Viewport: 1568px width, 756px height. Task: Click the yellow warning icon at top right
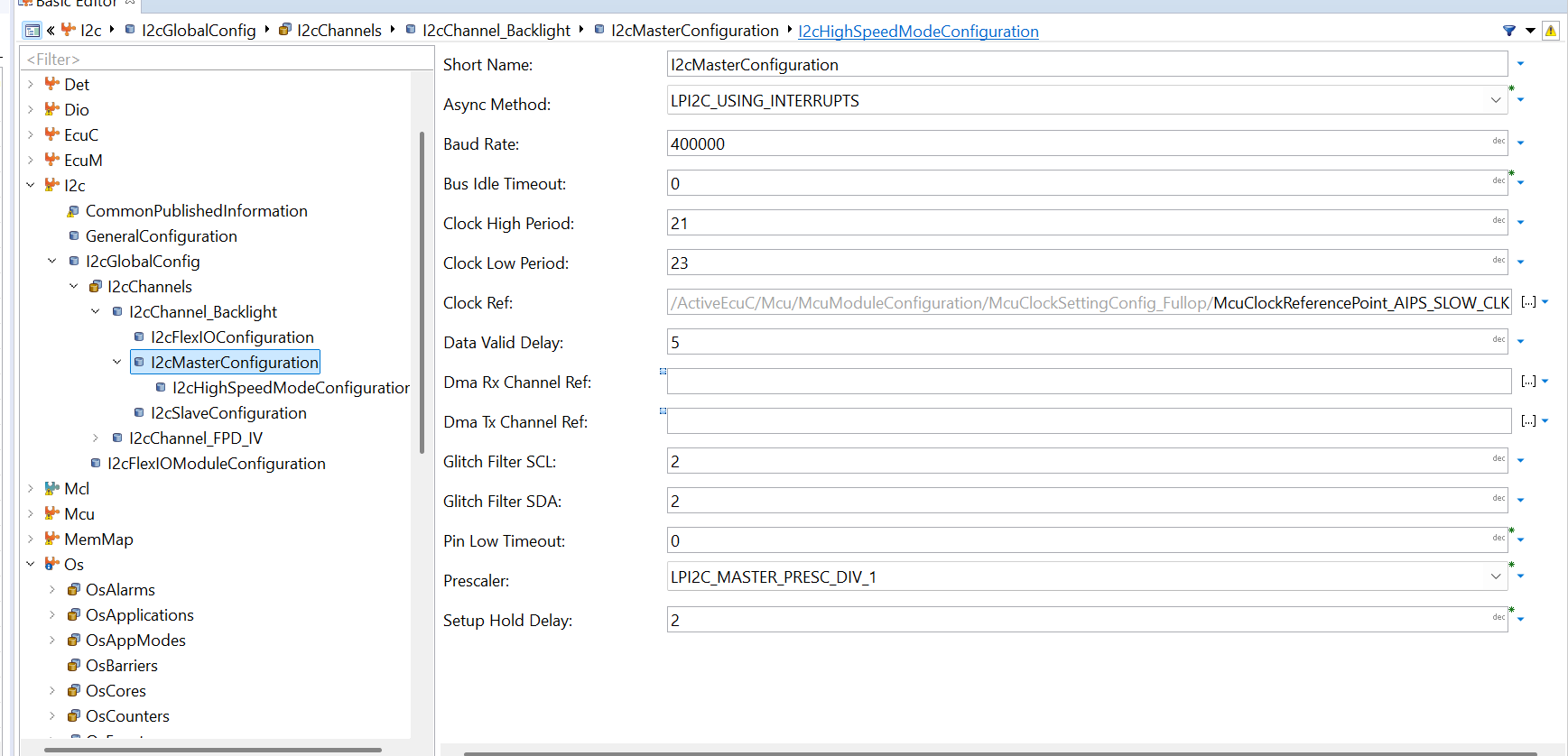pos(1551,31)
